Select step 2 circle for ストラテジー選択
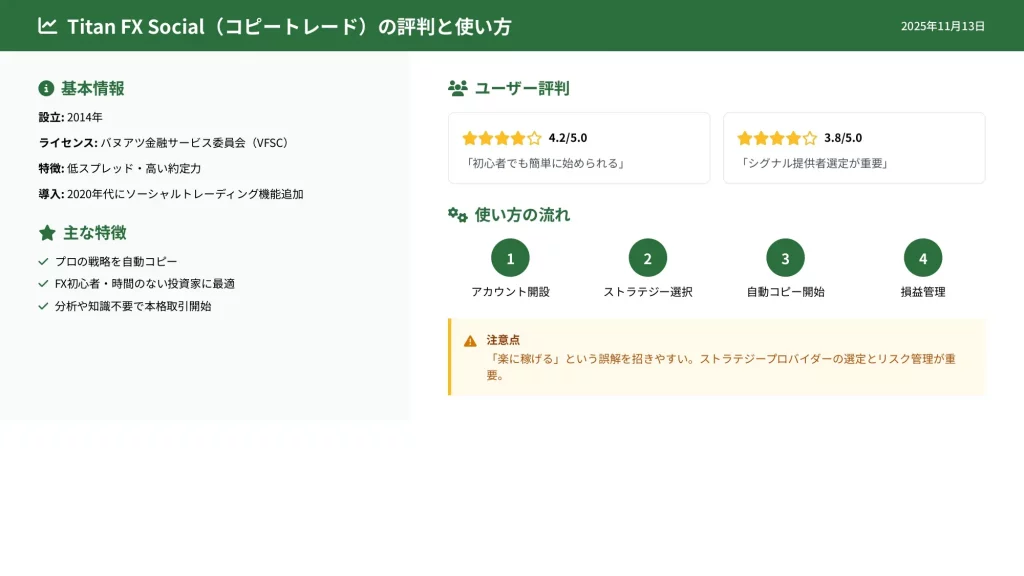 click(648, 258)
